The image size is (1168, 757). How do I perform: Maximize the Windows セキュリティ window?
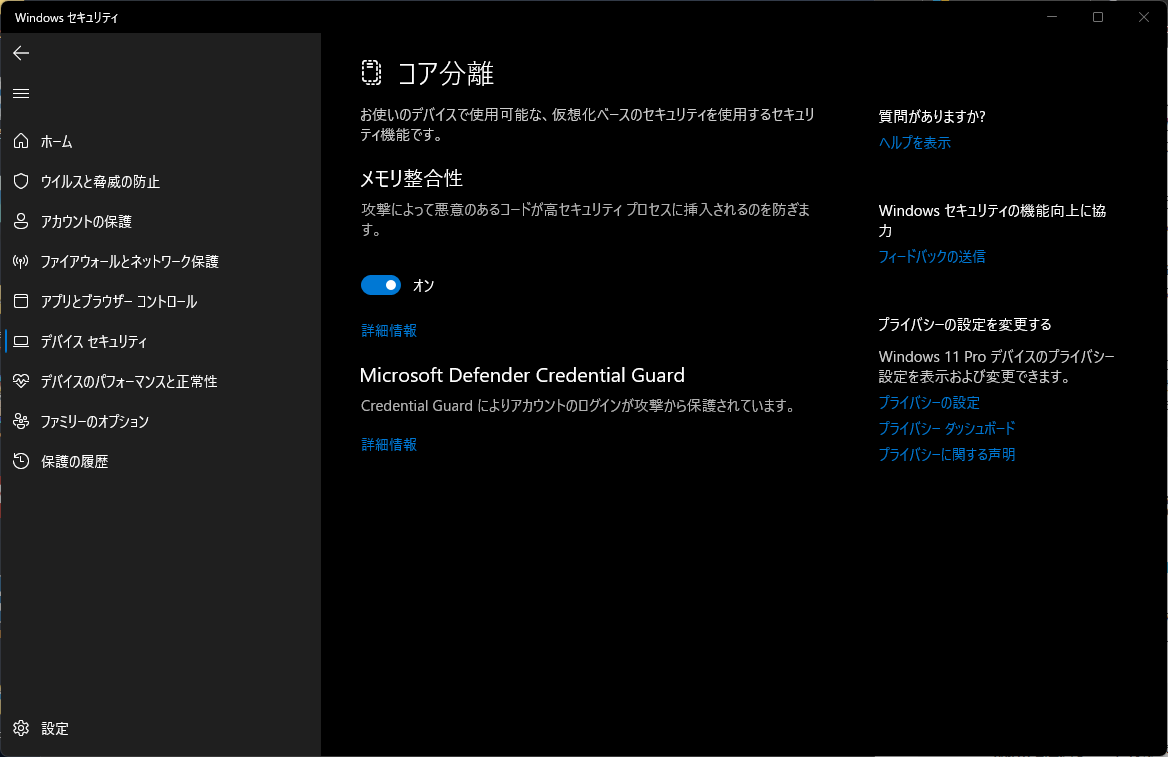click(1098, 16)
